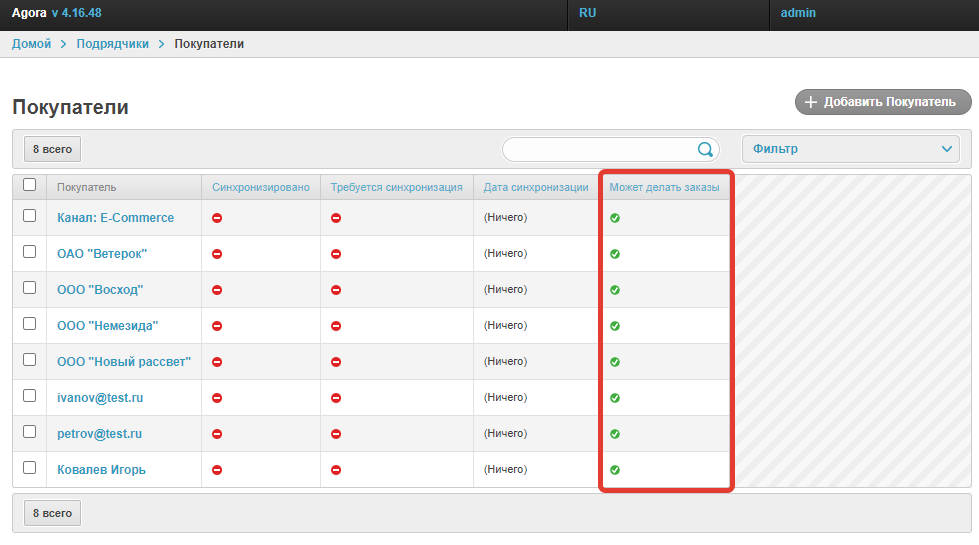Image resolution: width=979 pixels, height=545 pixels.
Task: Click green can-order icon for ООО "Восход"
Action: tap(615, 290)
